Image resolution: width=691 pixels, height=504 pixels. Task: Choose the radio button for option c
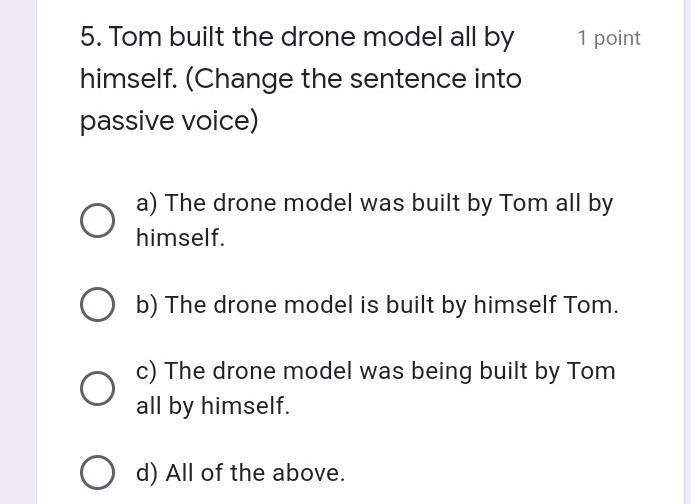pyautogui.click(x=97, y=388)
